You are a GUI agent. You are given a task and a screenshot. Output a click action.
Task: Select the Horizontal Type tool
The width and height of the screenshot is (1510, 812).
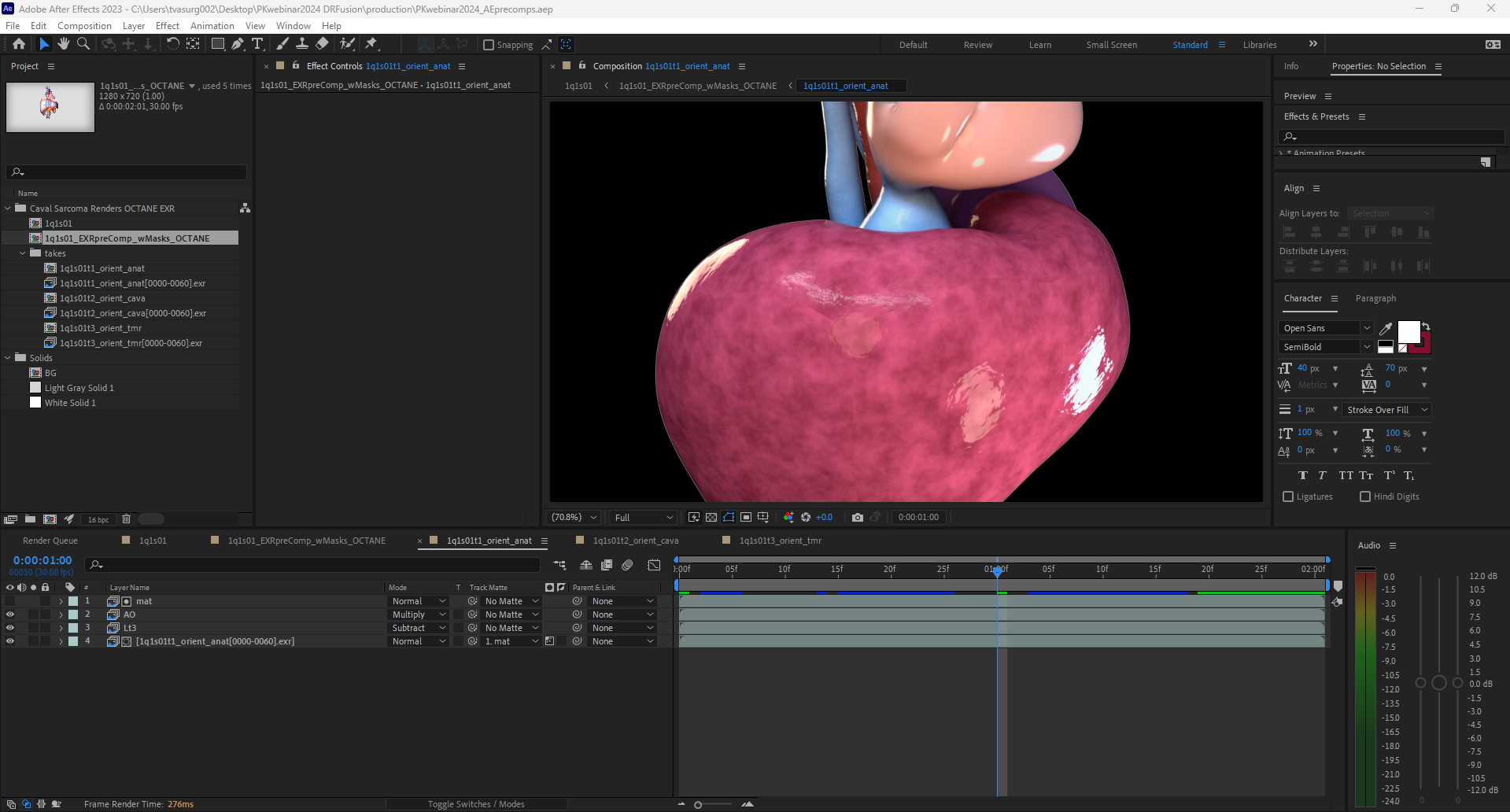point(257,44)
